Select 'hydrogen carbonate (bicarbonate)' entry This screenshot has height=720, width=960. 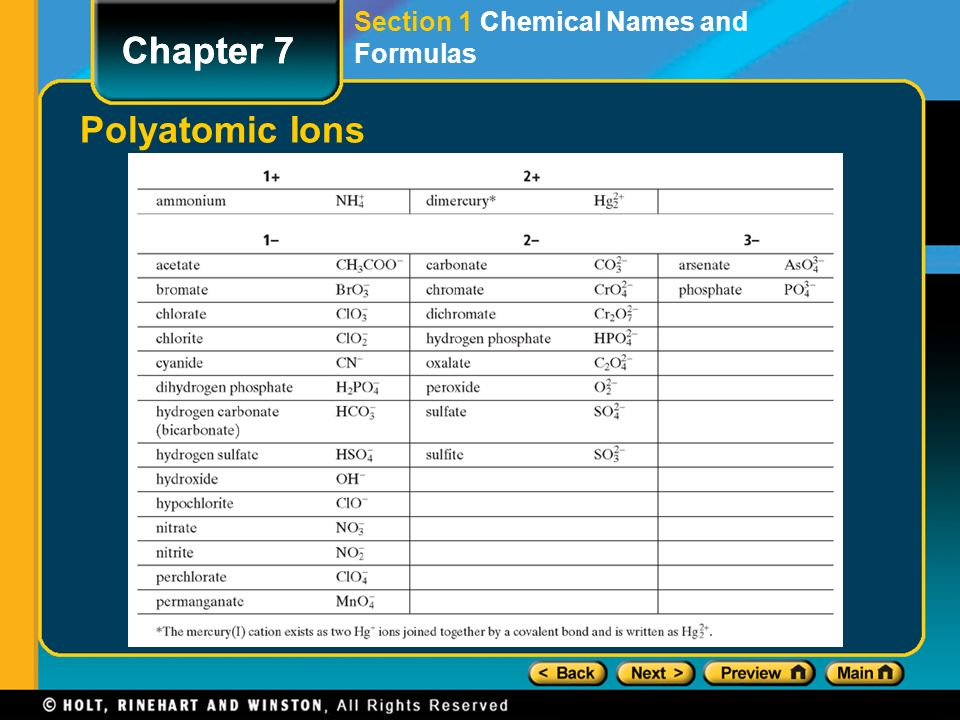(217, 421)
